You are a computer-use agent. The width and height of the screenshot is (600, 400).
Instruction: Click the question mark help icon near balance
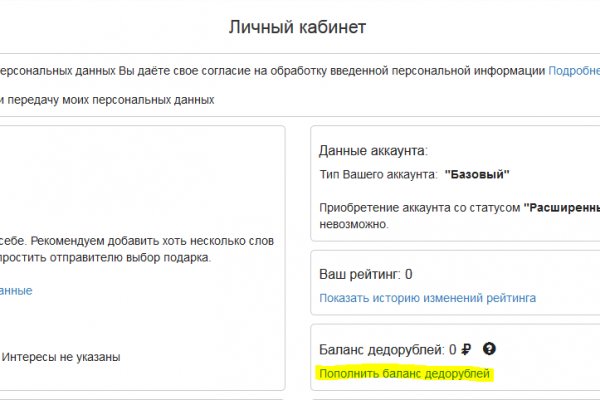tap(489, 350)
